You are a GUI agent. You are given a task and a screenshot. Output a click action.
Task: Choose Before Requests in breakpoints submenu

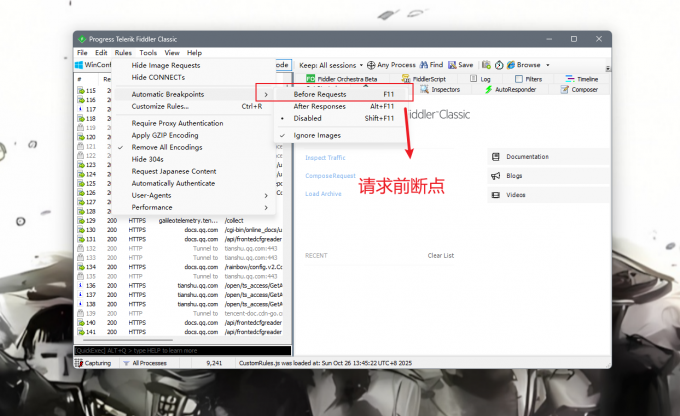pos(320,93)
